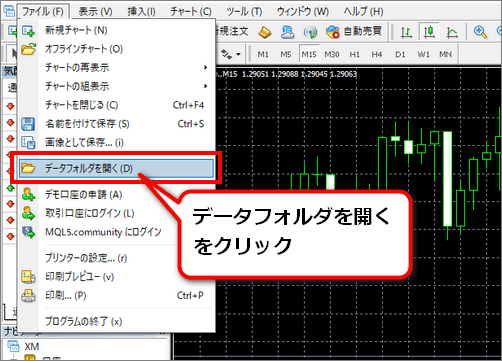Select the M1 timeframe

pos(263,54)
